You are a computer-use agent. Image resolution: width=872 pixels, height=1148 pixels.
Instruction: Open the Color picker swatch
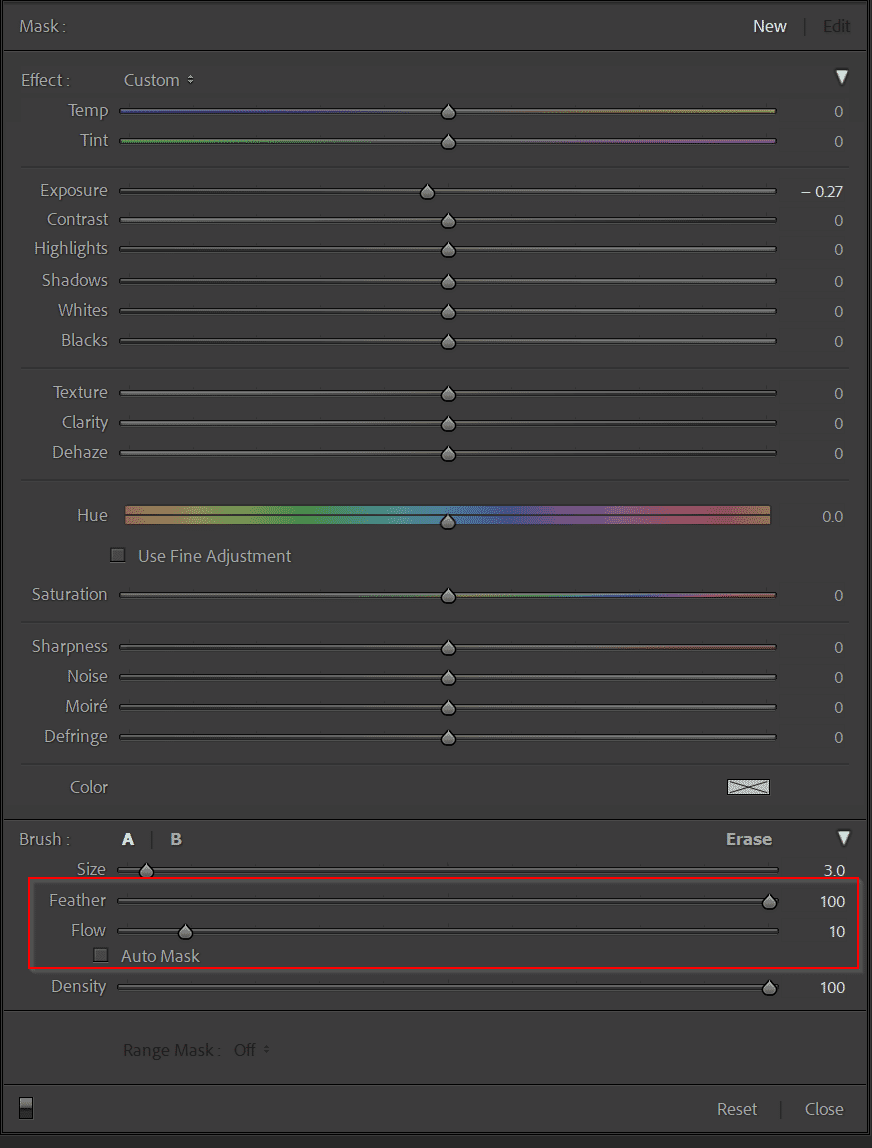pyautogui.click(x=748, y=787)
